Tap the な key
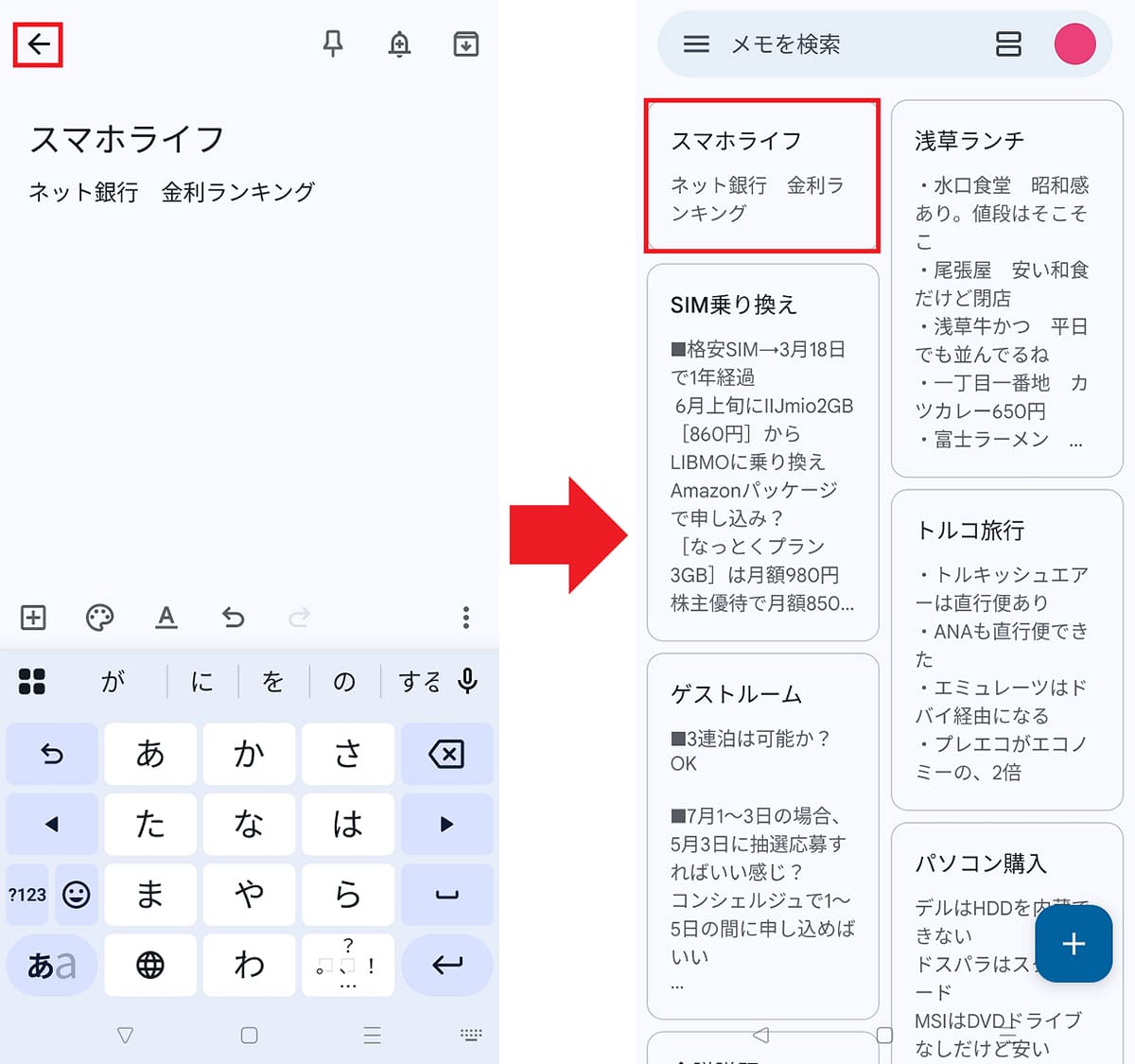Viewport: 1135px width, 1064px height. point(249,824)
